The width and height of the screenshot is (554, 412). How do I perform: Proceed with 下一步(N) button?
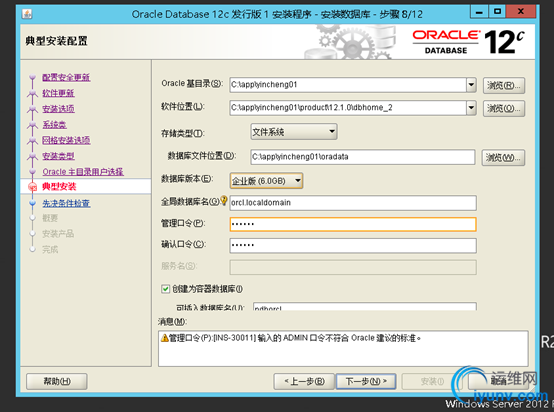point(366,381)
